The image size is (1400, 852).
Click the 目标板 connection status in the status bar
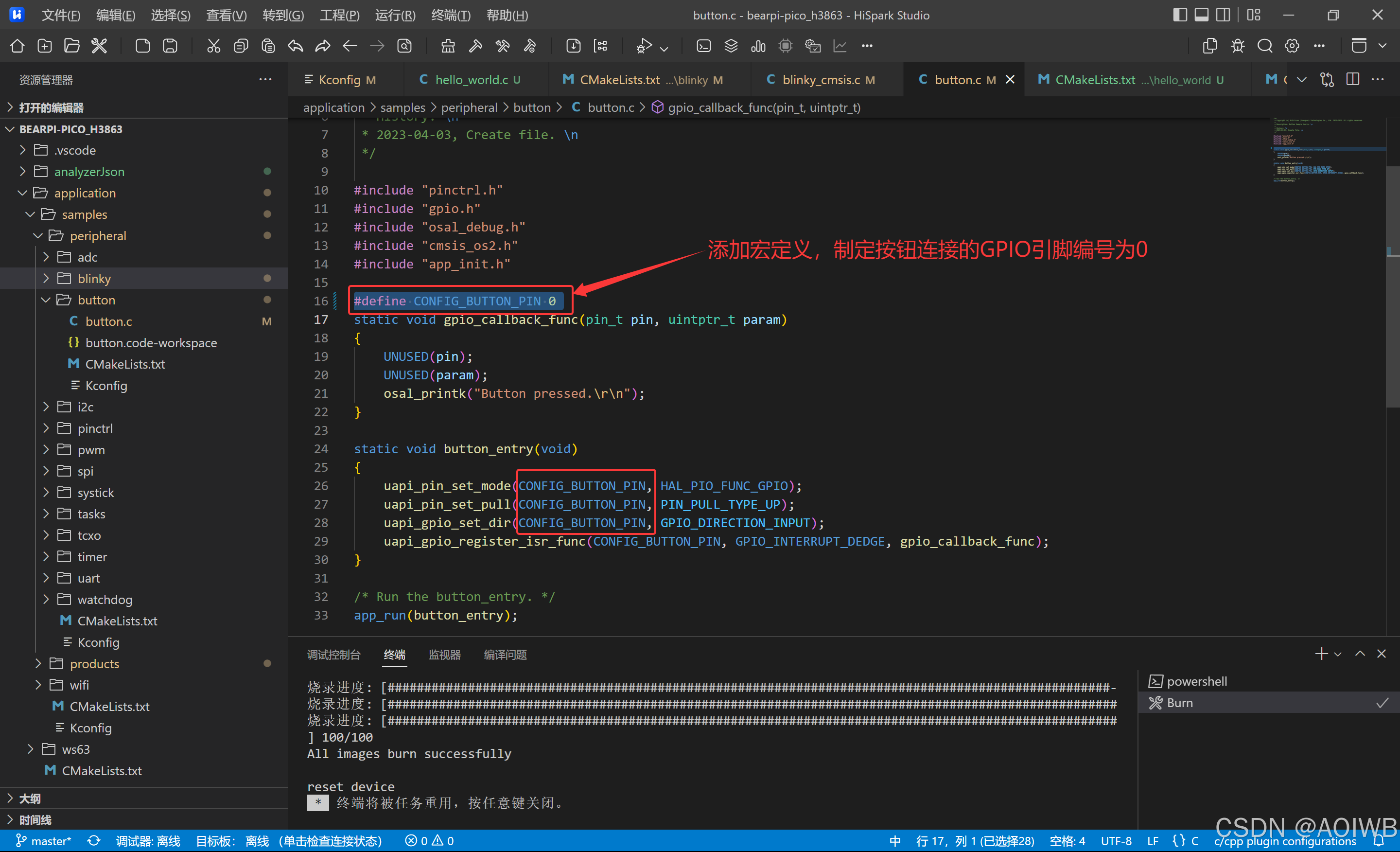[x=288, y=841]
